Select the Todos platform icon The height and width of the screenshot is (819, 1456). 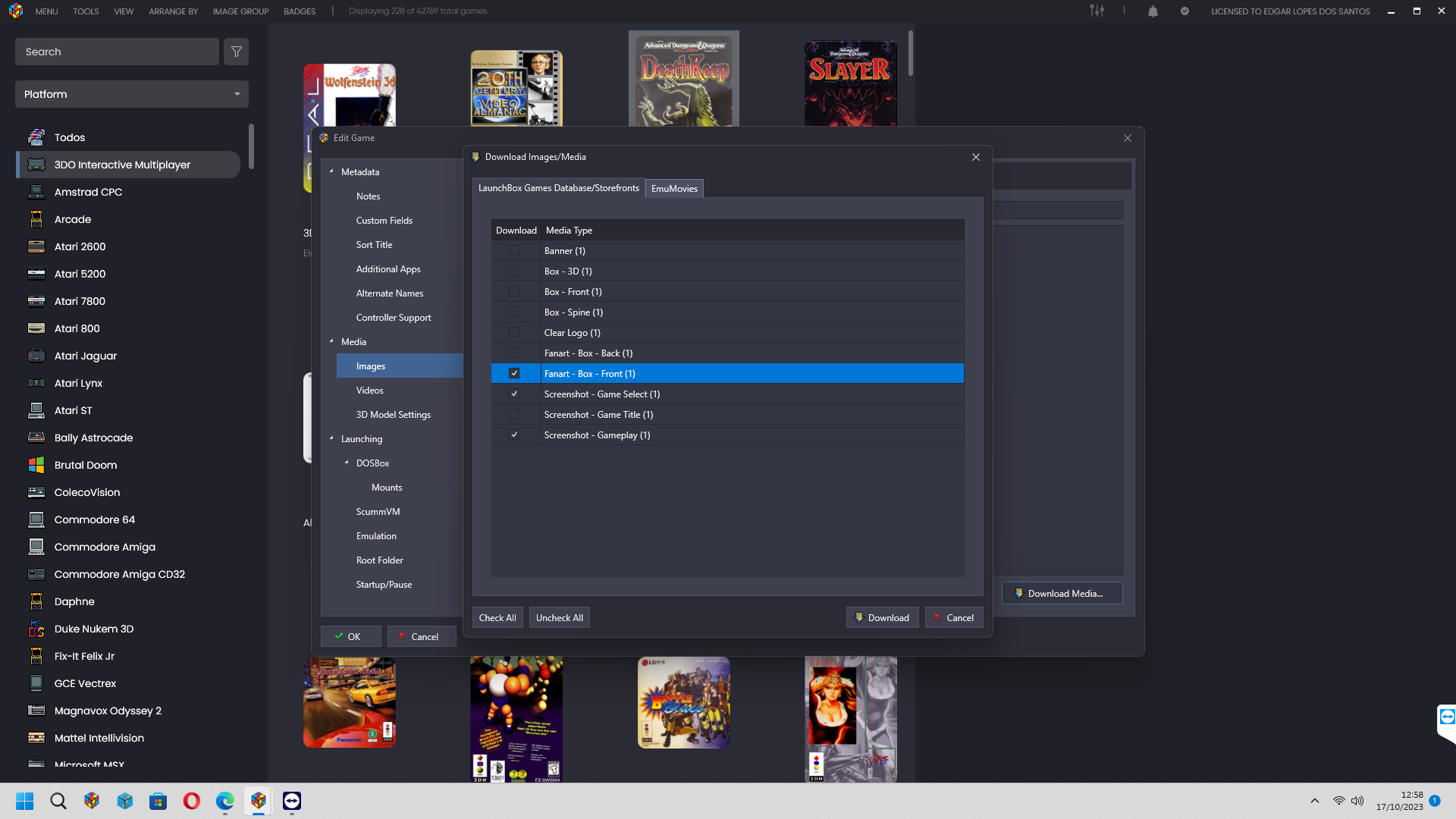pos(36,137)
